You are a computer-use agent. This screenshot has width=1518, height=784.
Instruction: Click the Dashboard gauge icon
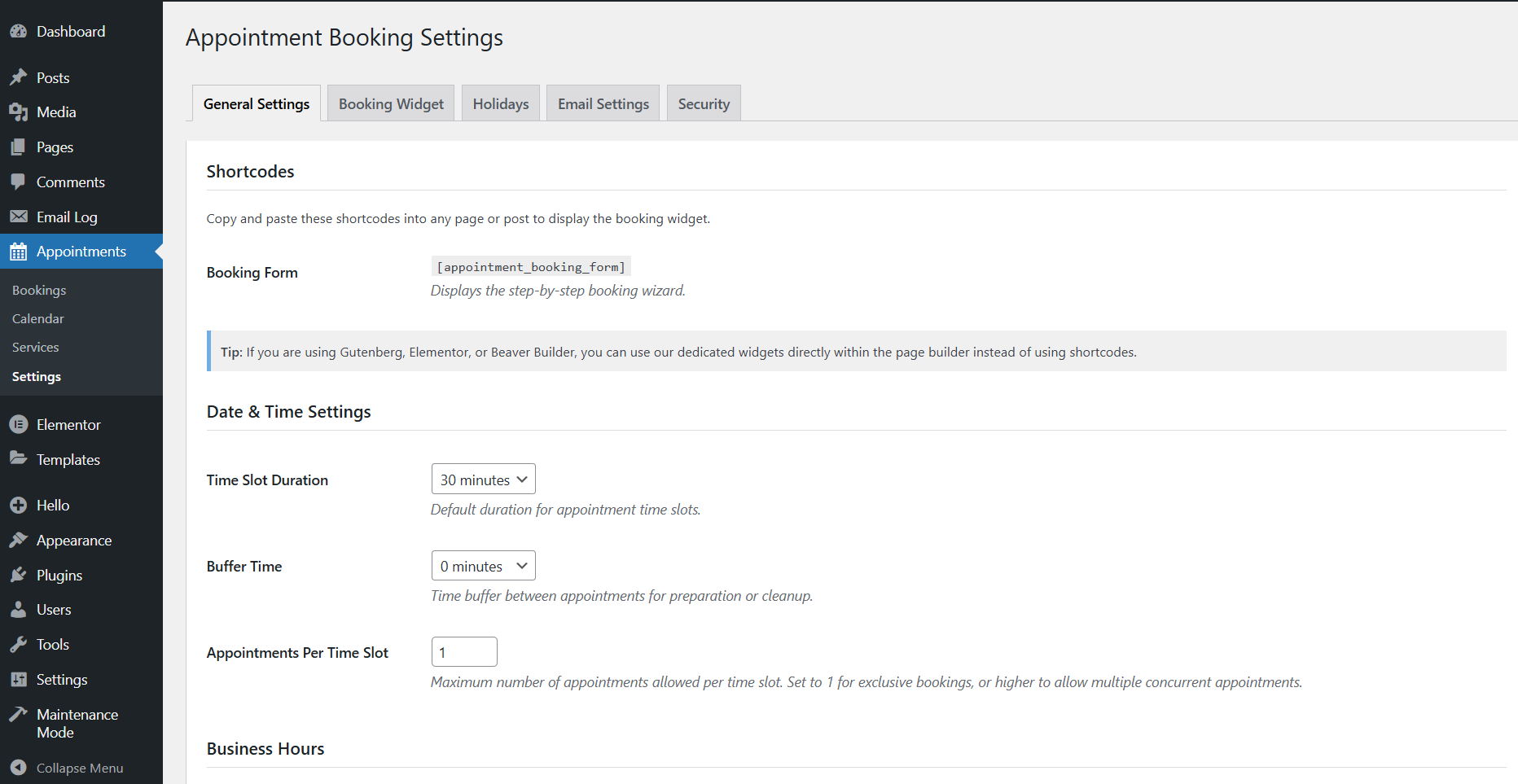click(19, 32)
